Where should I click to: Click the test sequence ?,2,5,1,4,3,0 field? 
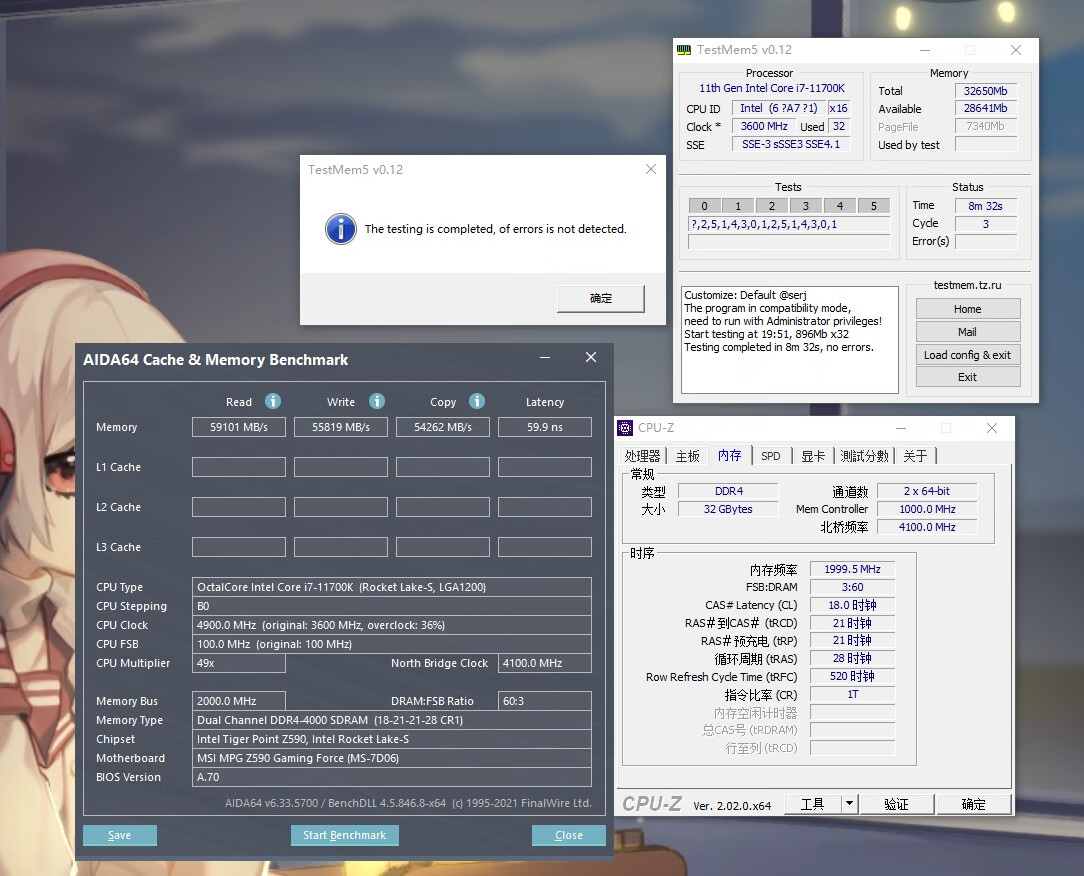(x=789, y=224)
